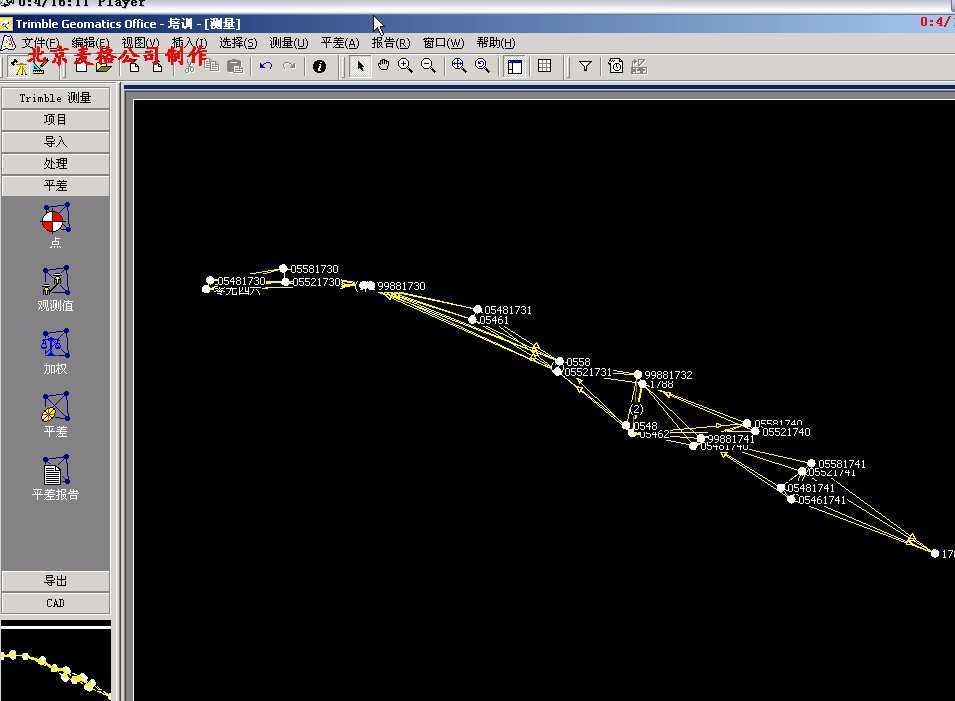This screenshot has height=701, width=955.
Task: Click the redo arrow icon
Action: coord(289,66)
